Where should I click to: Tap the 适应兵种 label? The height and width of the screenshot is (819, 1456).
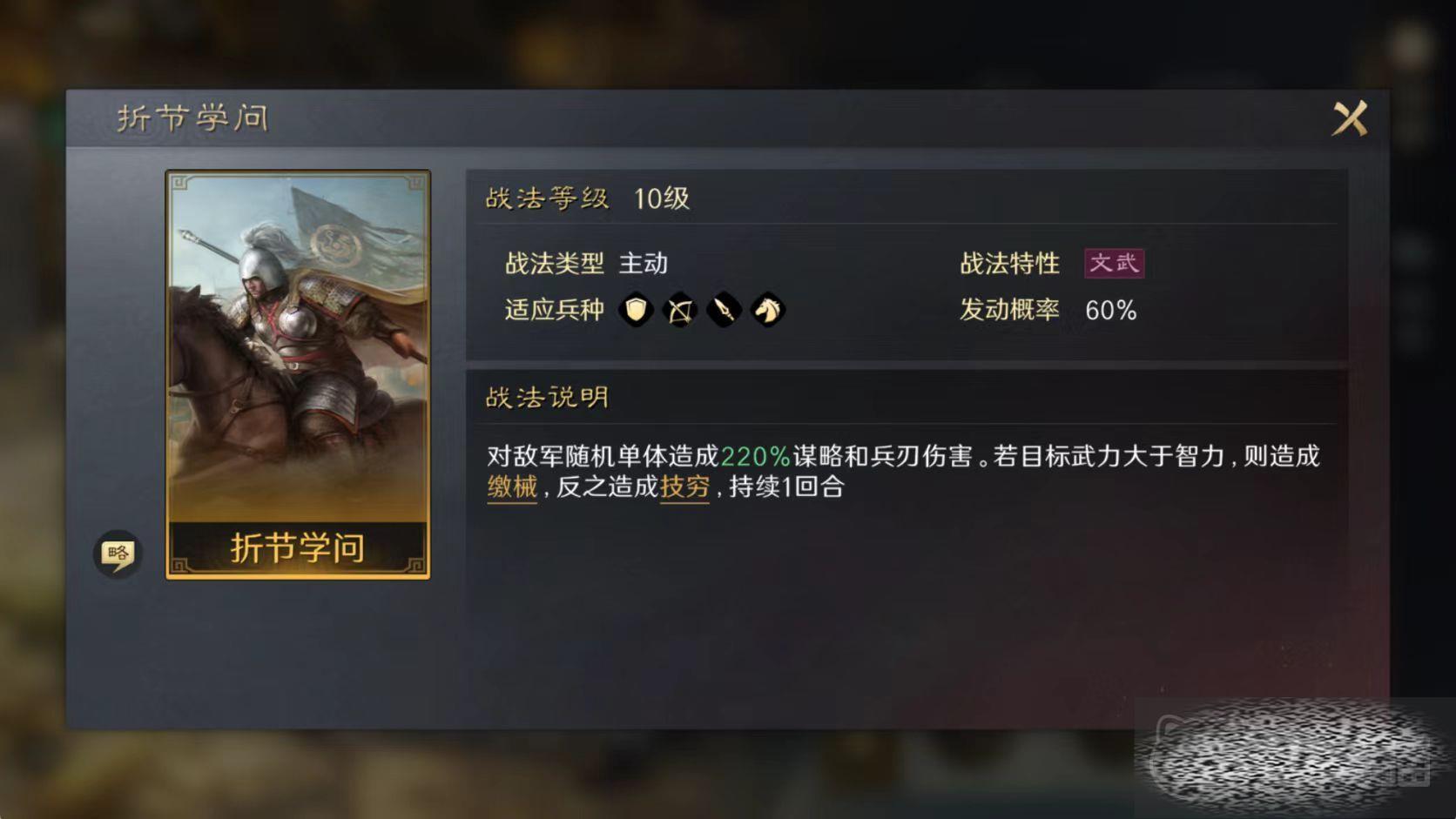(x=554, y=310)
